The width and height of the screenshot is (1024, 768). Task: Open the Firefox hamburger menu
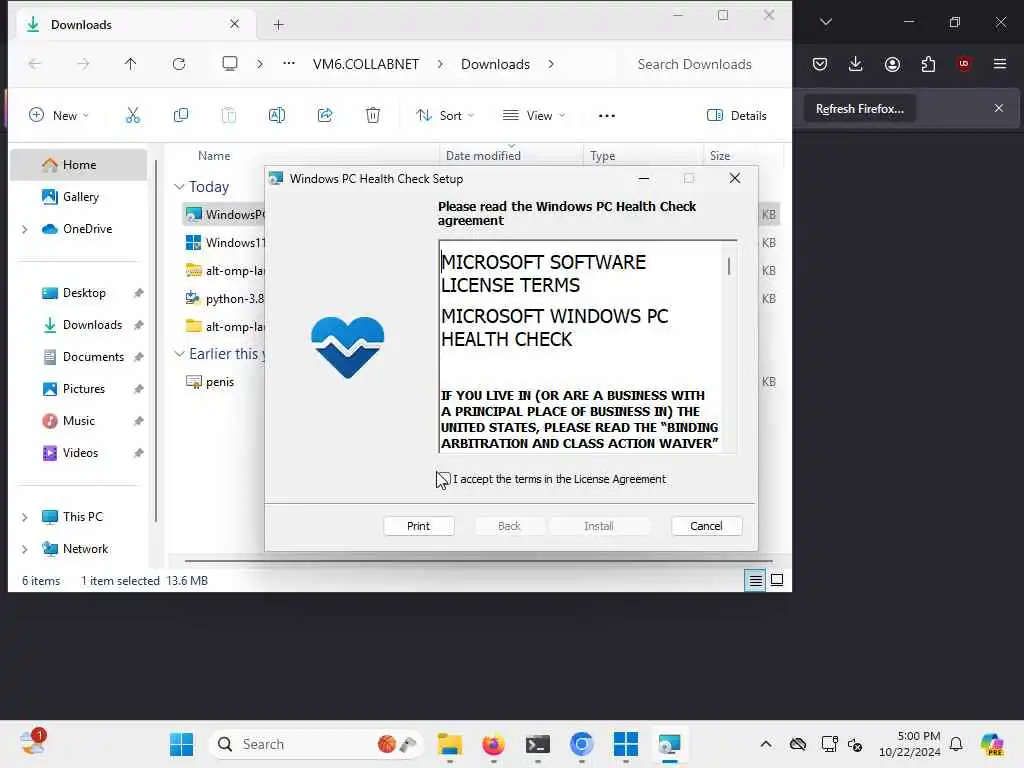coord(1000,64)
